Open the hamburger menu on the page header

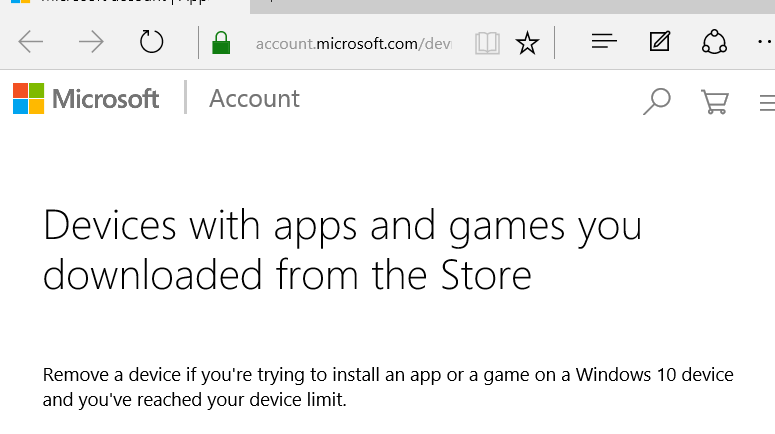point(767,102)
